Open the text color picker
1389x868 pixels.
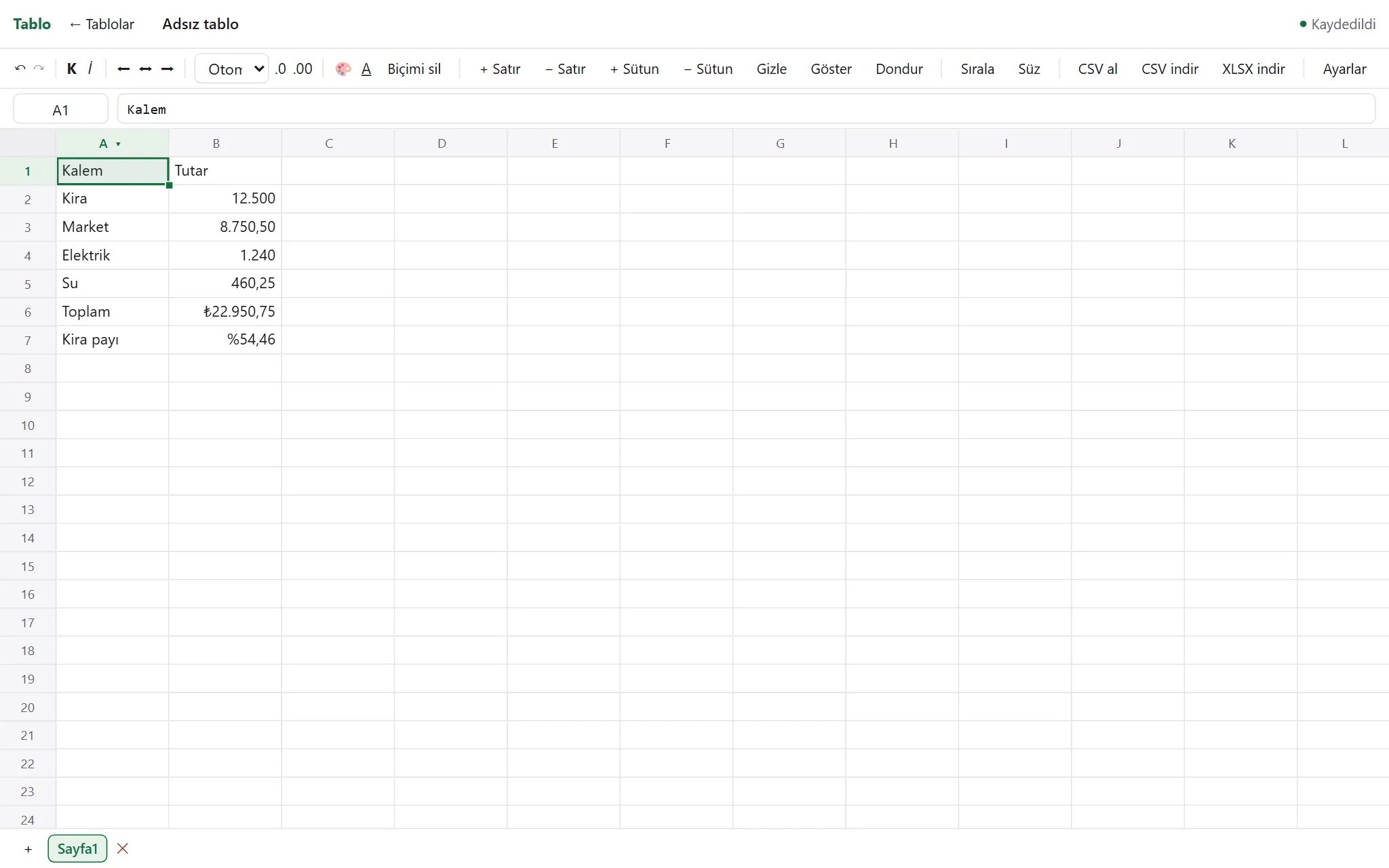click(366, 68)
